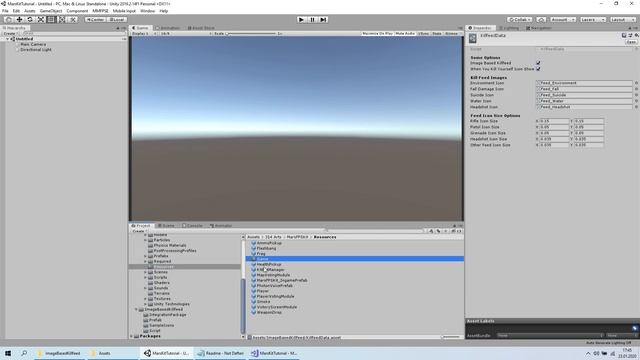Open the cloud services icon

click(x=541, y=19)
